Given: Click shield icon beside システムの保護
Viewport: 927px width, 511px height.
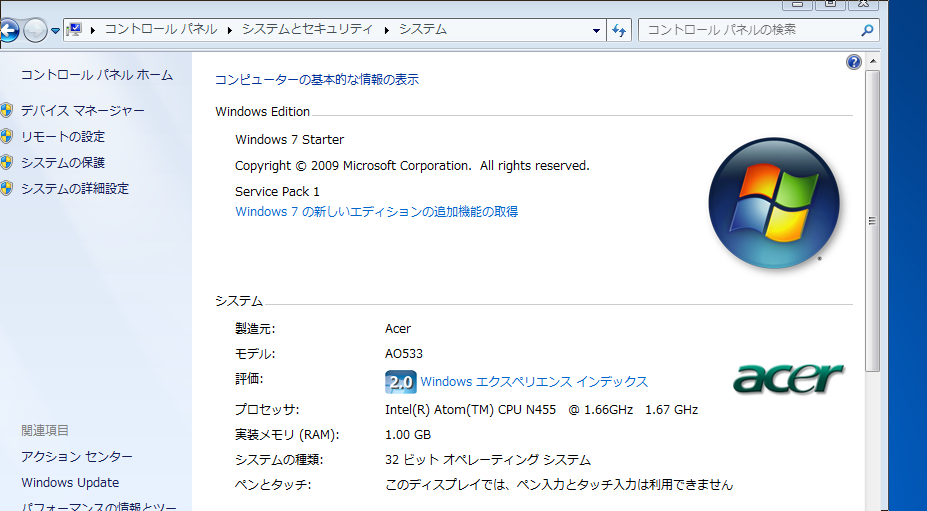Looking at the screenshot, I should (x=7, y=163).
